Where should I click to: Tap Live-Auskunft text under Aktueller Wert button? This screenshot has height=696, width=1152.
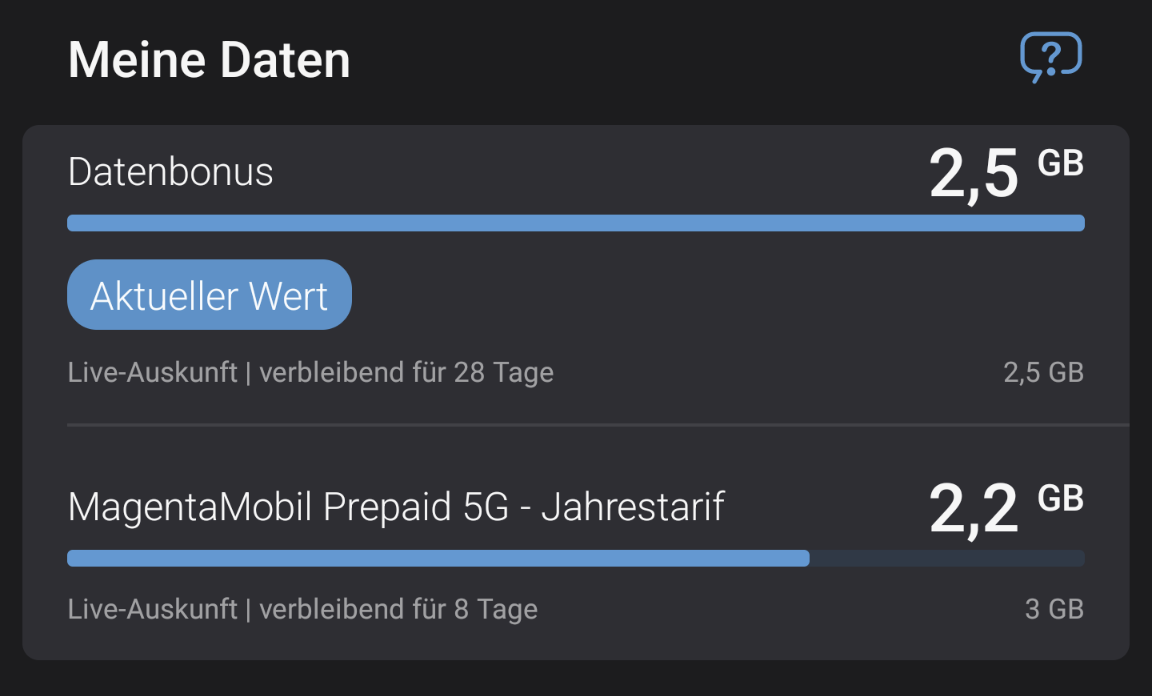[x=152, y=373]
